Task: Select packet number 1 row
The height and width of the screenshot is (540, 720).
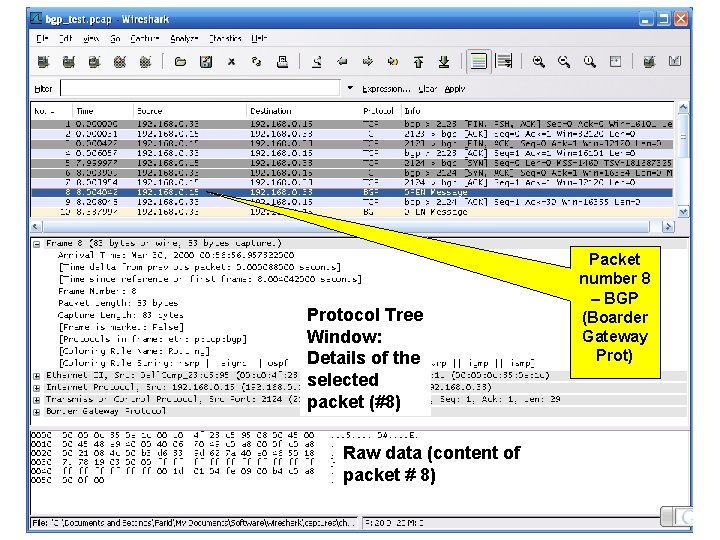Action: point(352,124)
